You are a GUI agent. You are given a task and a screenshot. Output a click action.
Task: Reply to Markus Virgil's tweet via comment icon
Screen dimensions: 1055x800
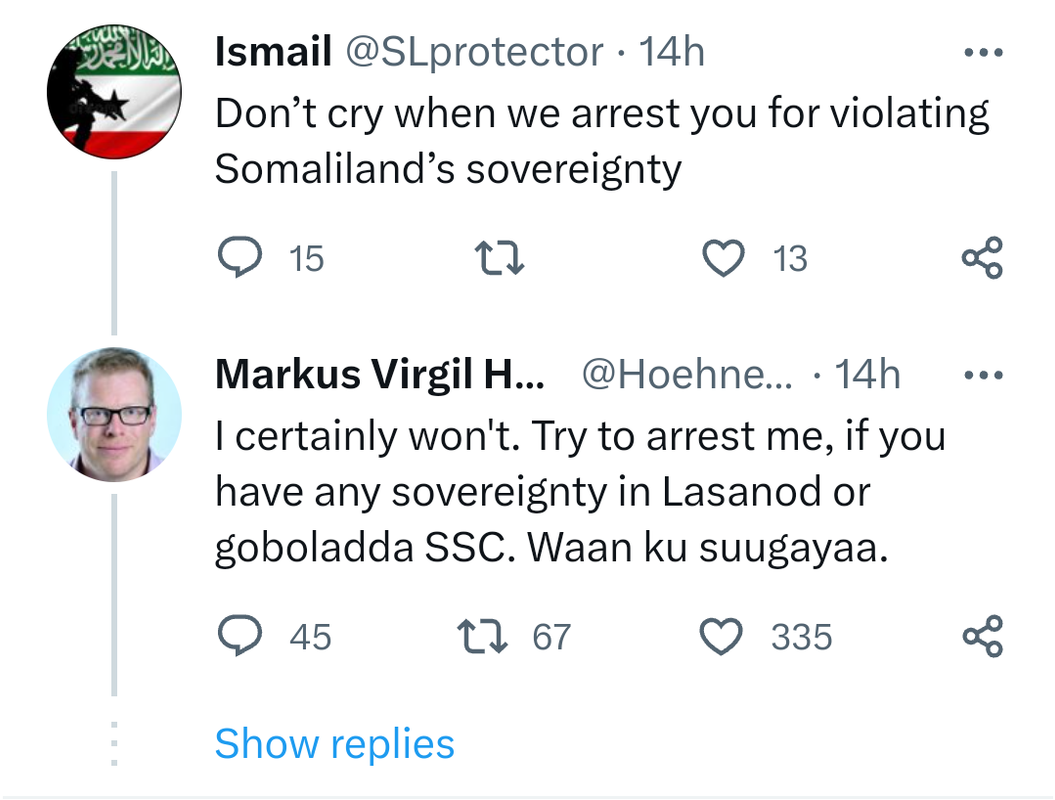click(x=237, y=636)
